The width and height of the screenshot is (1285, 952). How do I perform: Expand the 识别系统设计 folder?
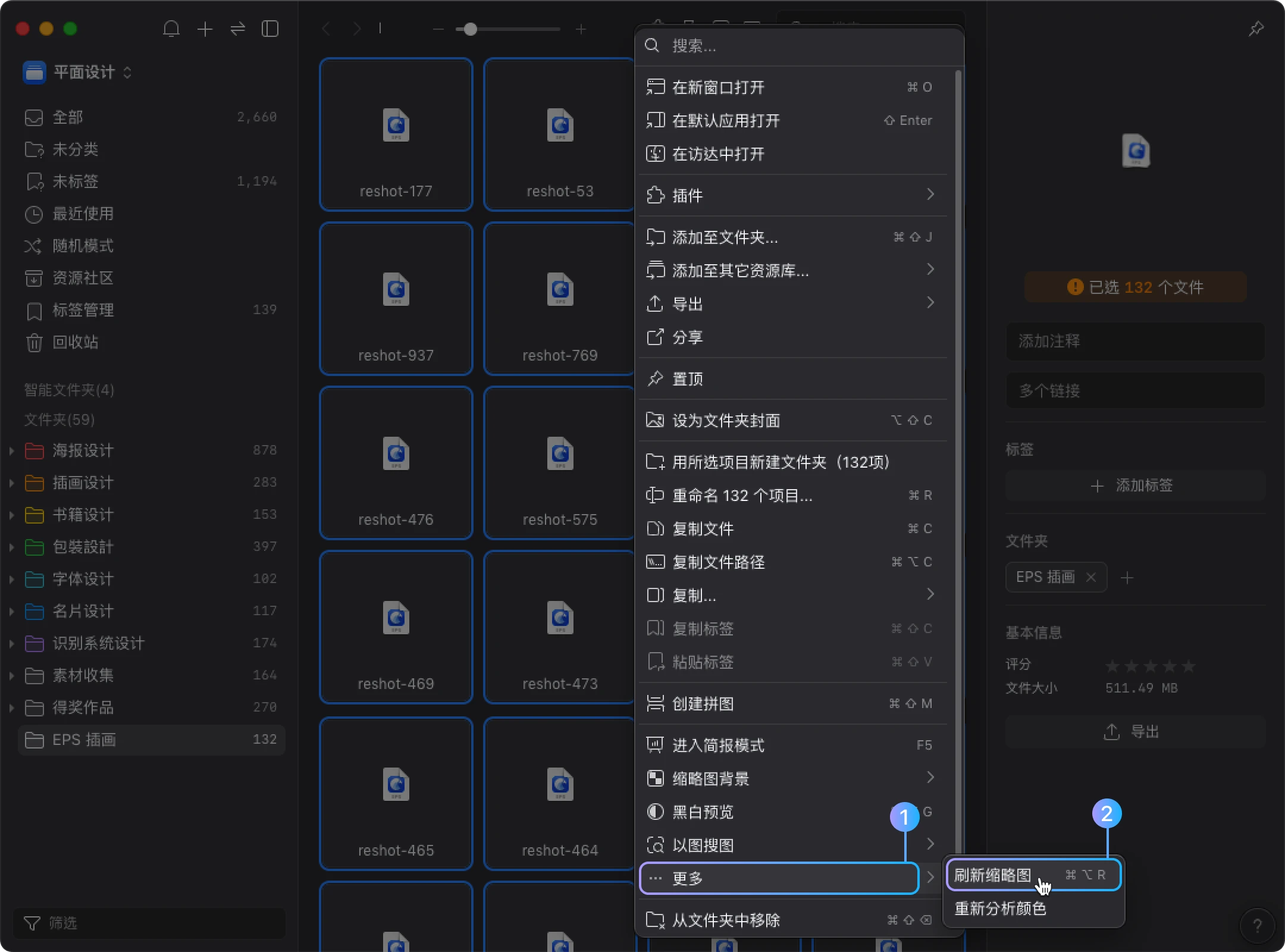[x=11, y=643]
